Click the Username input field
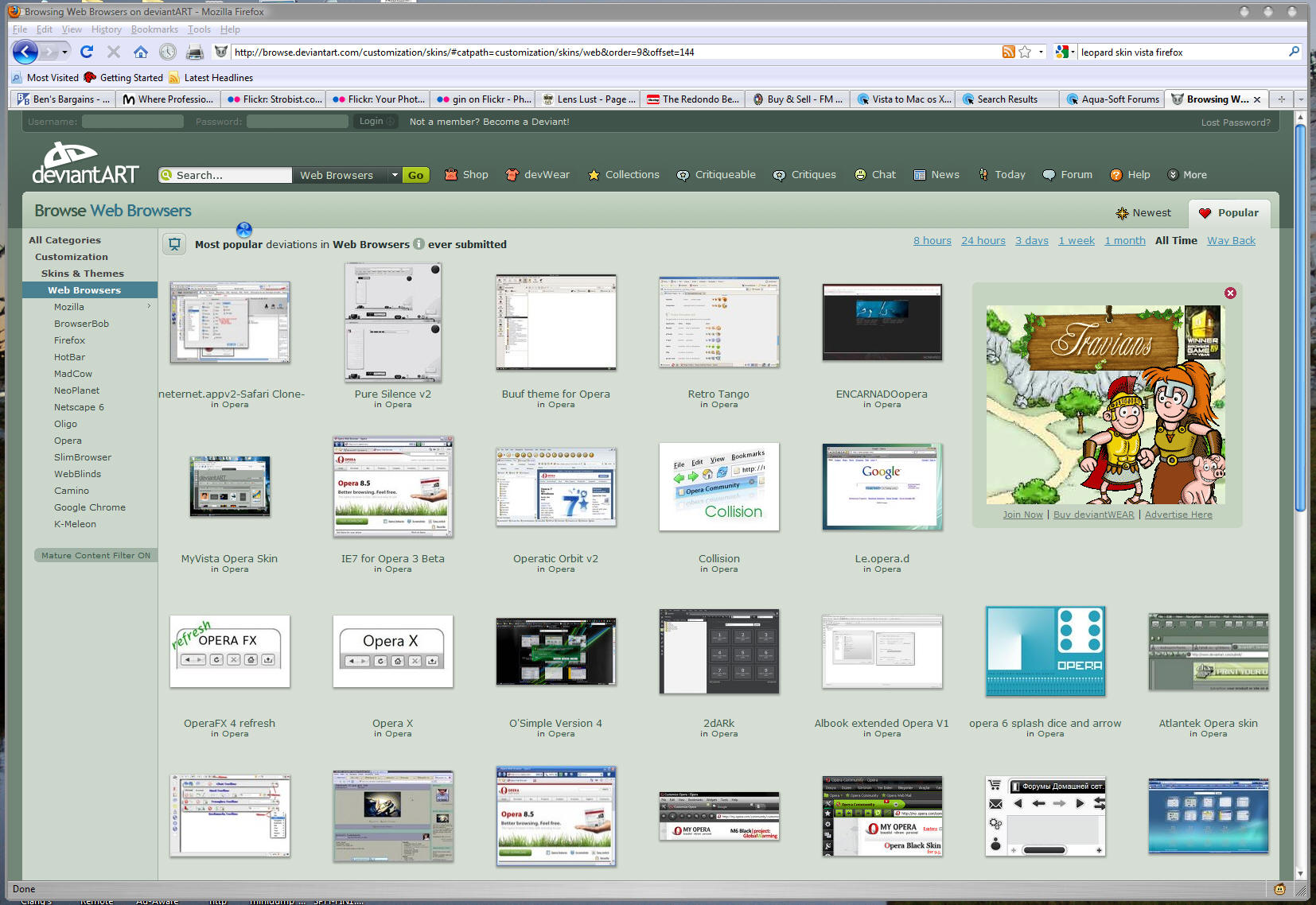Viewport: 1316px width, 905px height. [x=133, y=122]
